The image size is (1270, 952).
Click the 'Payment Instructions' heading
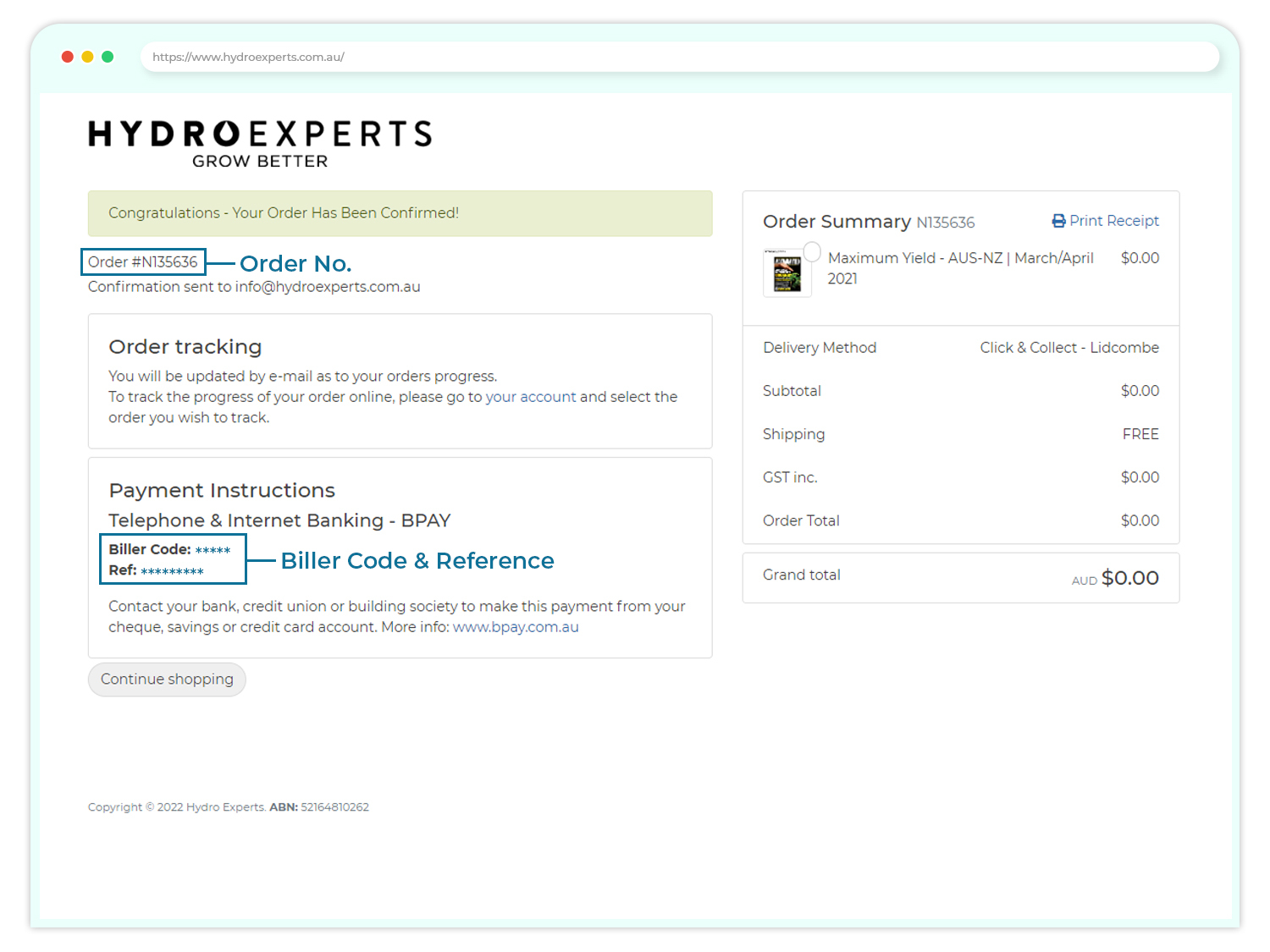[x=222, y=491]
